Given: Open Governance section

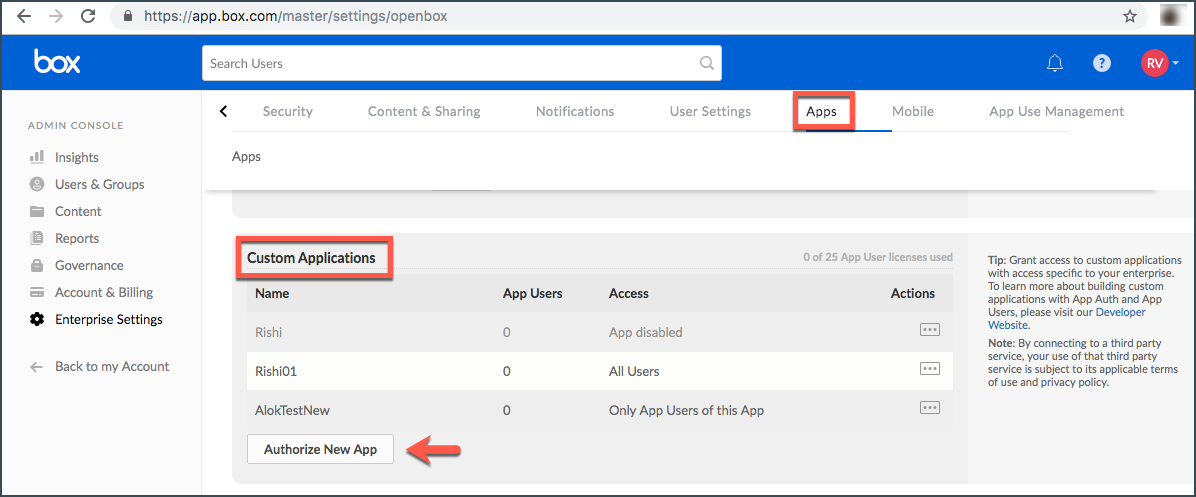Looking at the screenshot, I should 88,265.
